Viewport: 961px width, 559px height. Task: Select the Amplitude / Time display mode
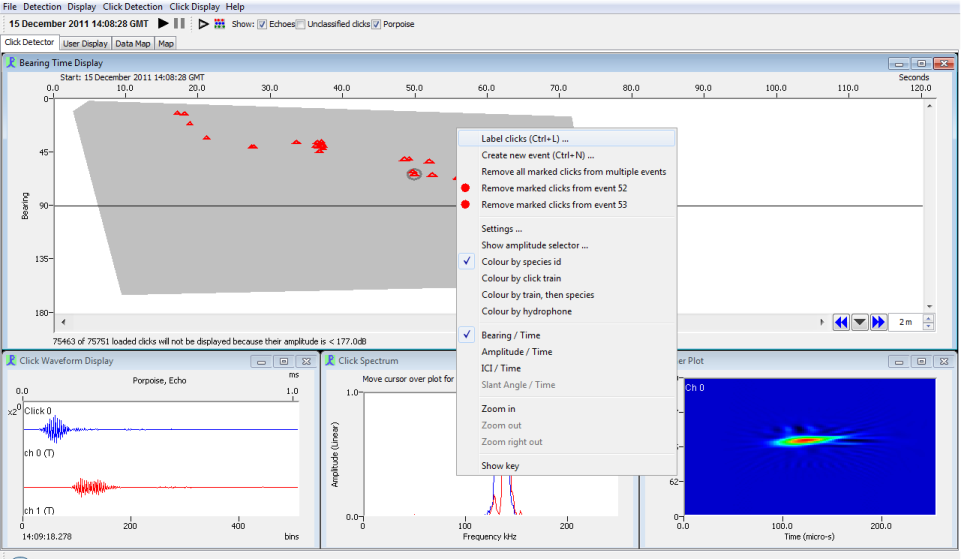coord(567,352)
